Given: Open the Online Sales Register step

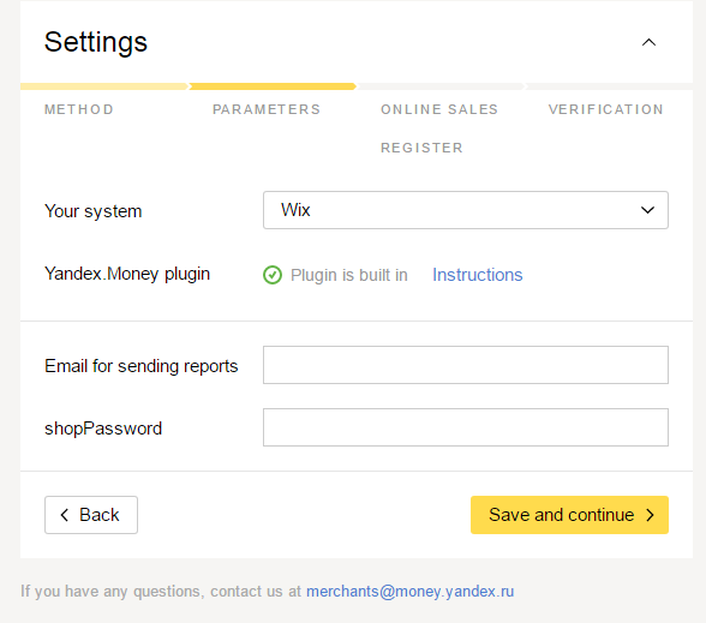Looking at the screenshot, I should click(x=439, y=128).
